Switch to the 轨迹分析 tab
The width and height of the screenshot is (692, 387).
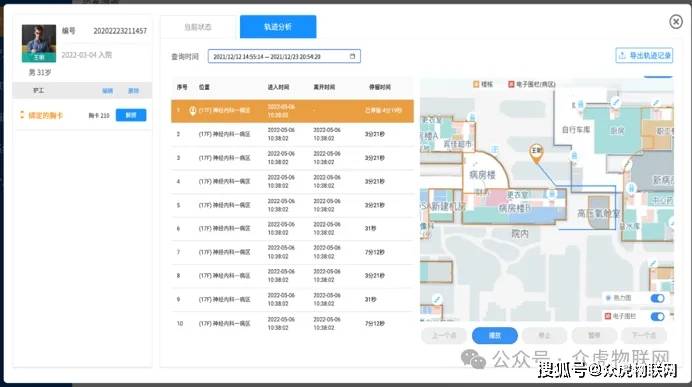[278, 27]
